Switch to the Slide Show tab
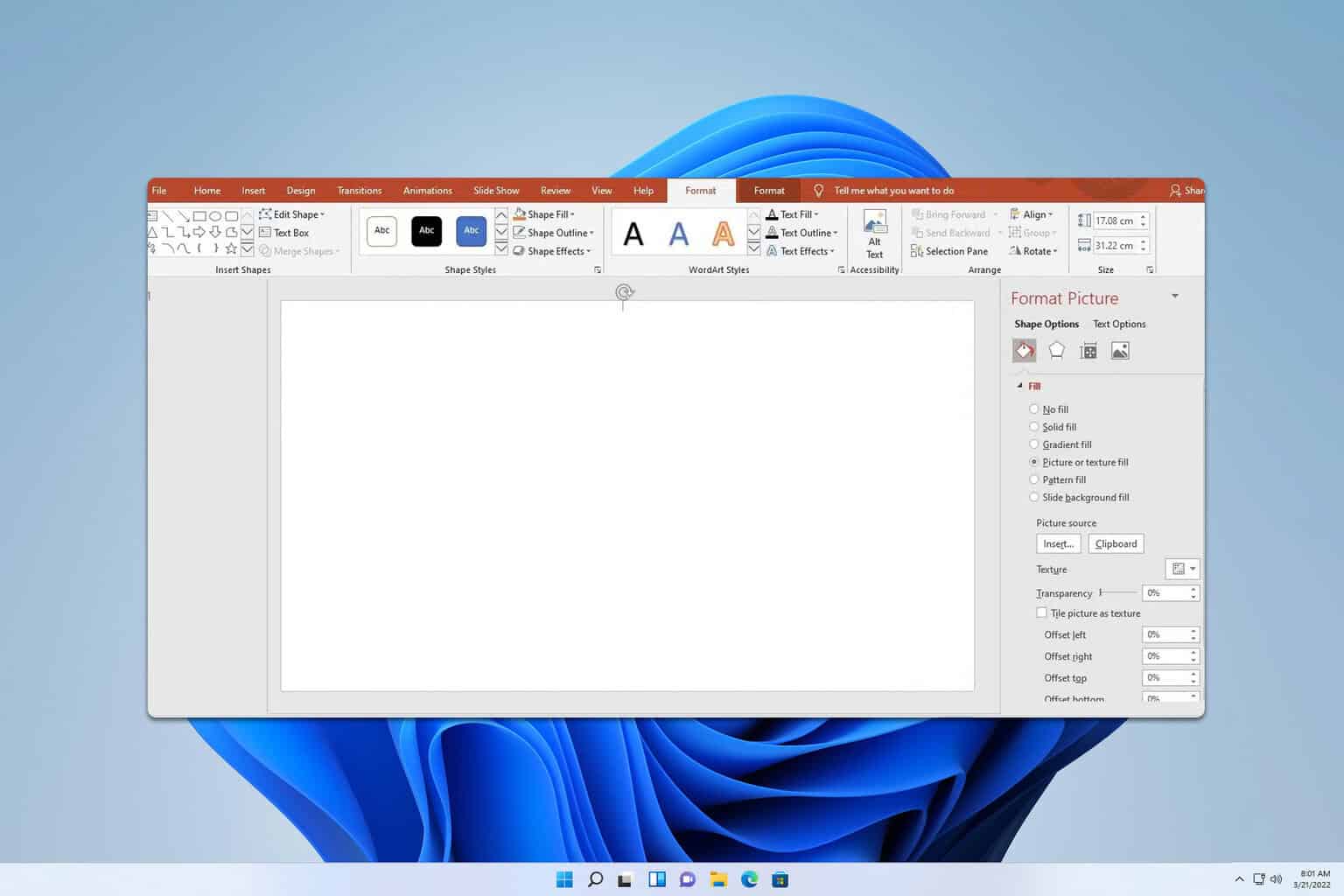1344x896 pixels. 496,191
